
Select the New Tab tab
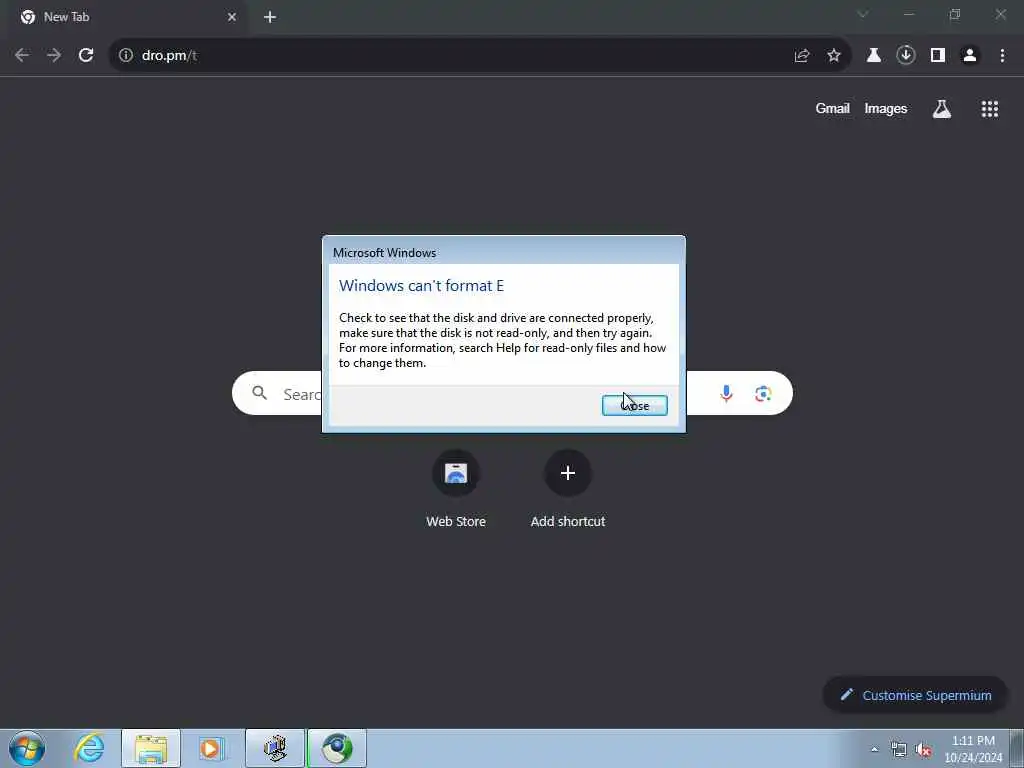pyautogui.click(x=128, y=17)
